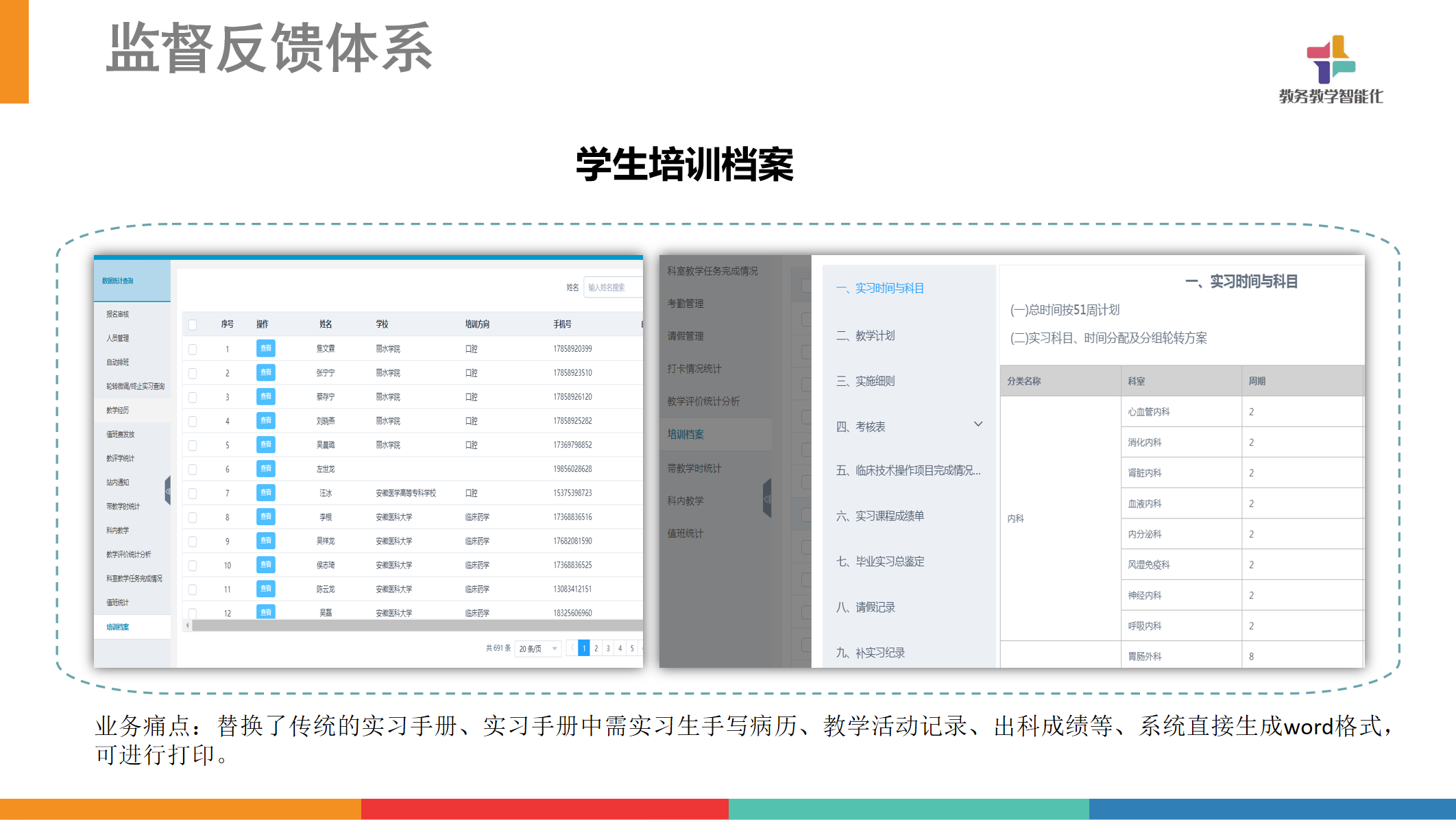This screenshot has height=820, width=1456.
Task: Click horizontal scrollbar left arrow
Action: (x=187, y=625)
